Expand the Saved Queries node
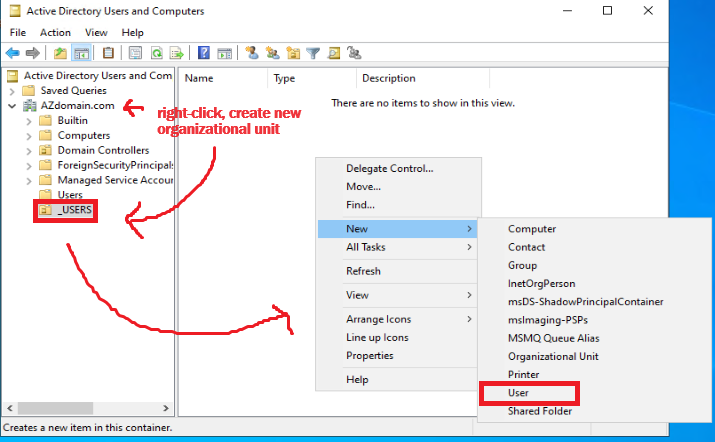The height and width of the screenshot is (442, 715). tap(12, 91)
